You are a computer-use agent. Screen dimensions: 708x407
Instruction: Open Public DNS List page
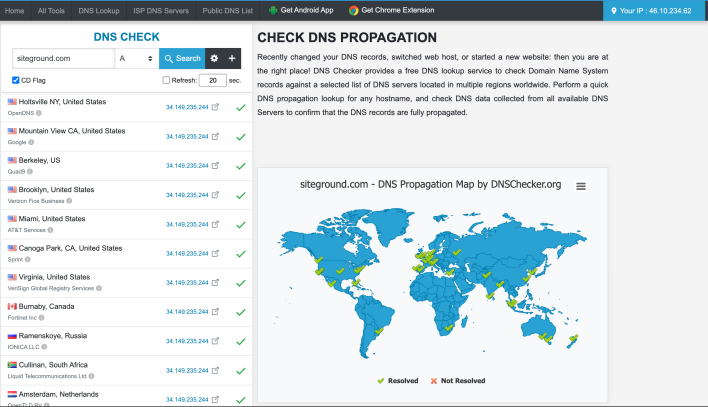click(x=228, y=11)
